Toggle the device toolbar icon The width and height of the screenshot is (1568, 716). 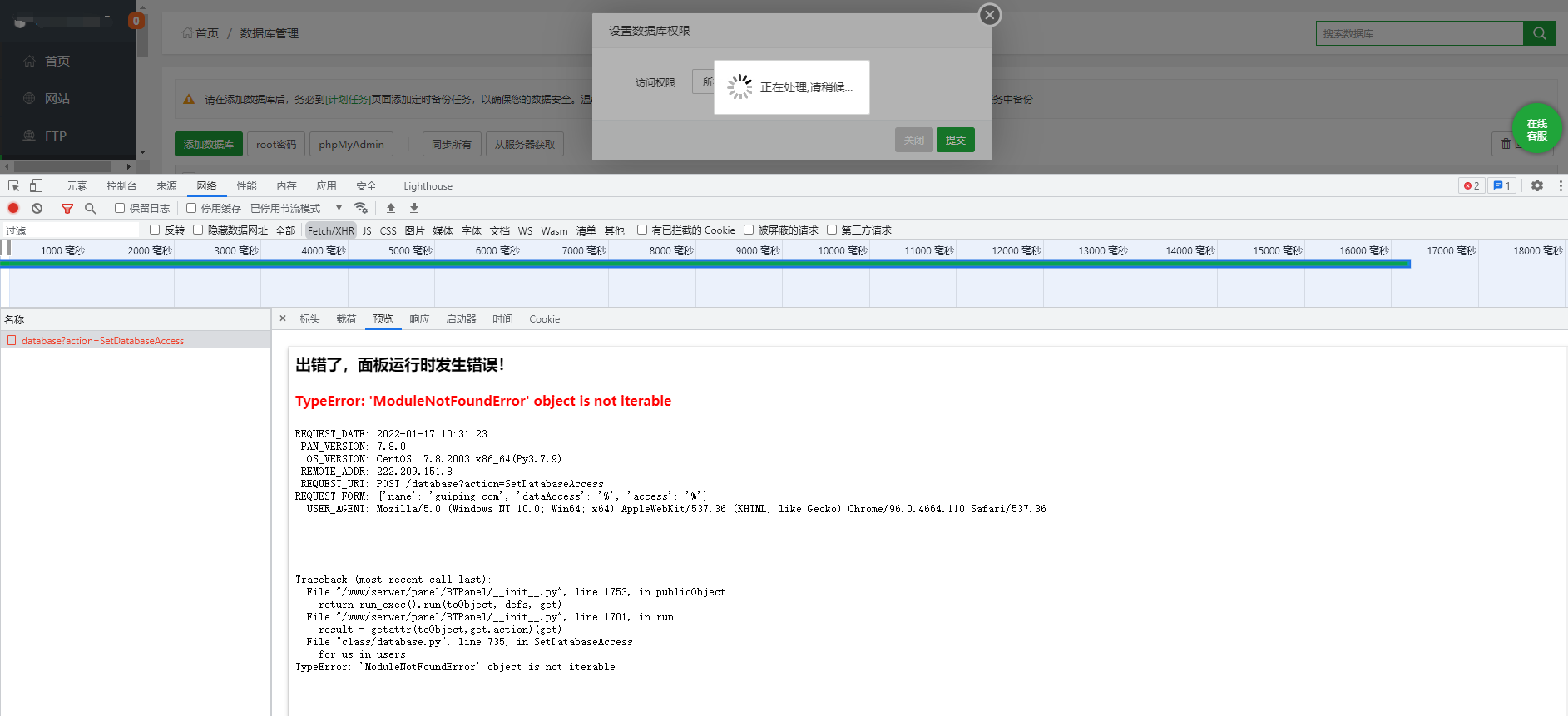tap(36, 186)
